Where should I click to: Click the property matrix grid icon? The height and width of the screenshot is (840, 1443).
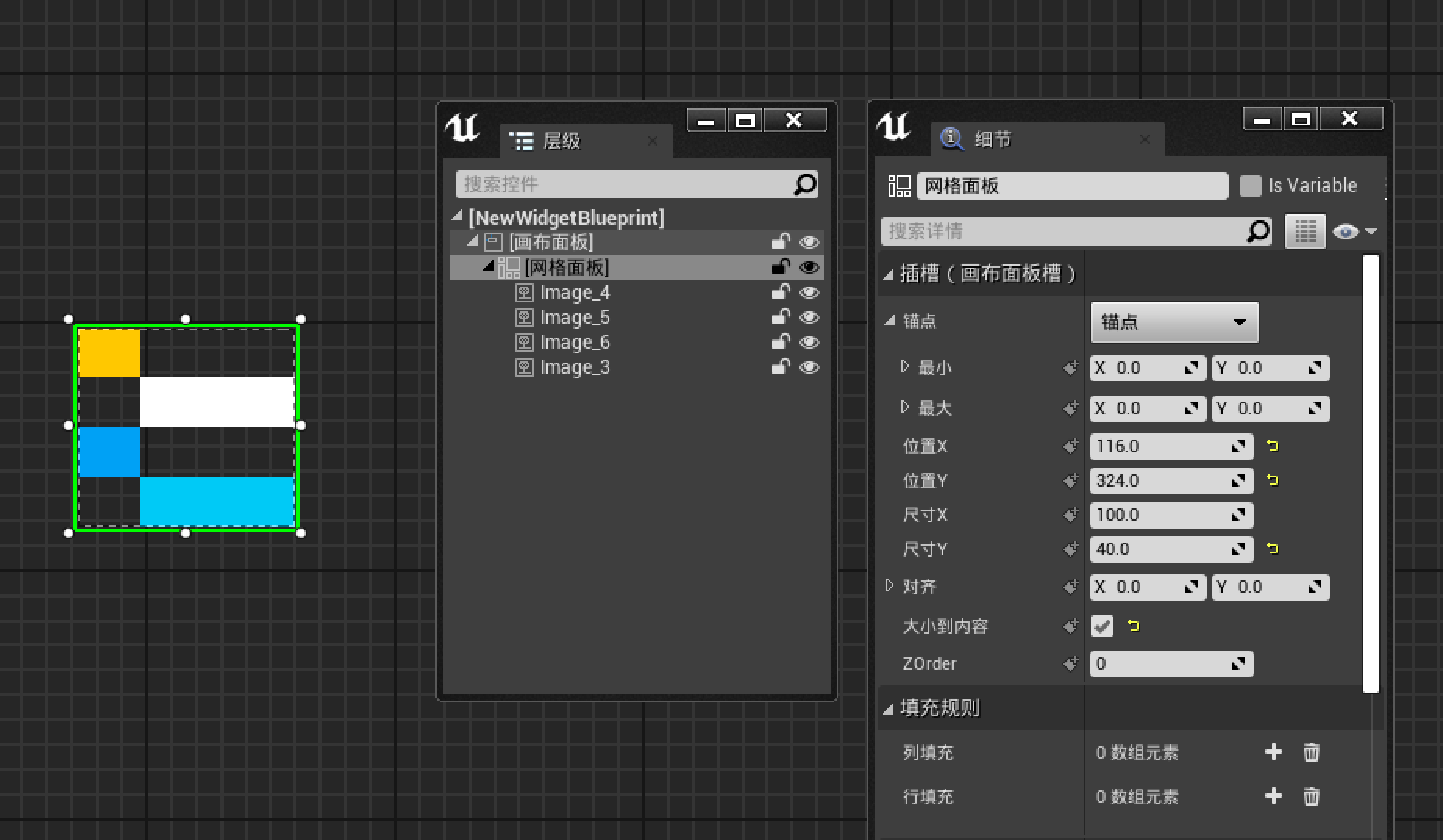1305,231
